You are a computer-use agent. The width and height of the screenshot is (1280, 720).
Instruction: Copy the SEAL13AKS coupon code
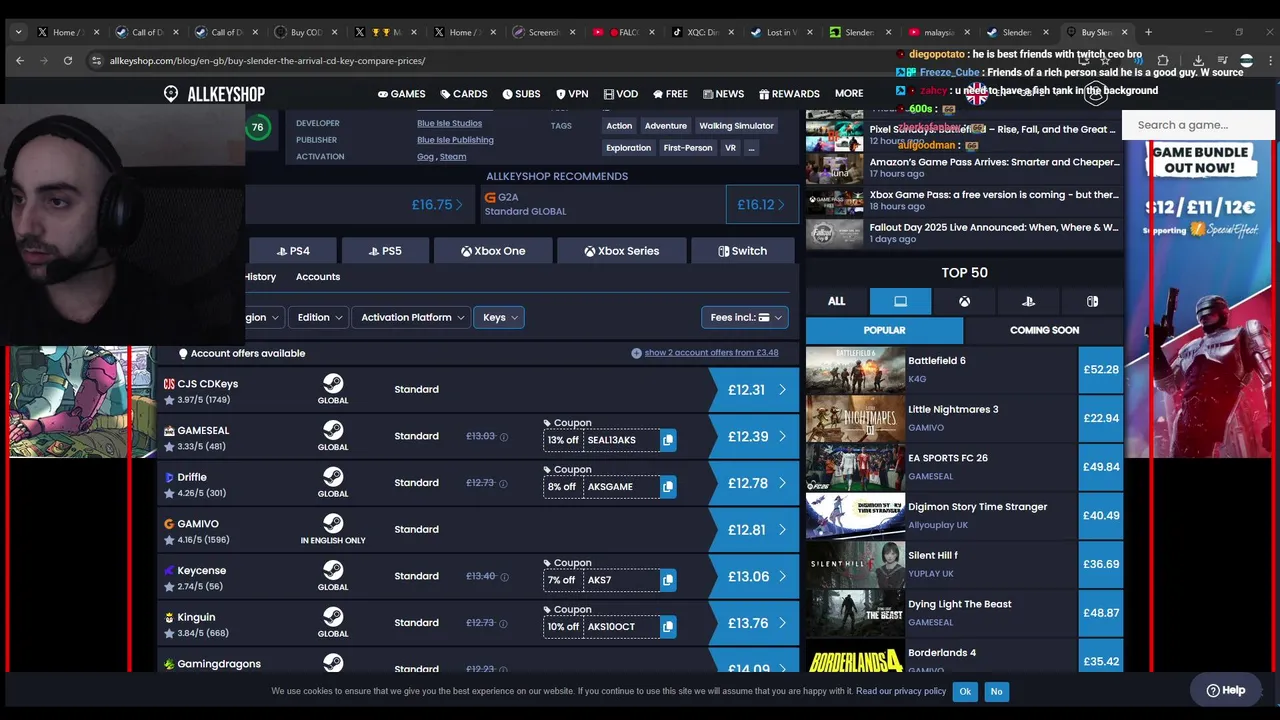coord(668,440)
